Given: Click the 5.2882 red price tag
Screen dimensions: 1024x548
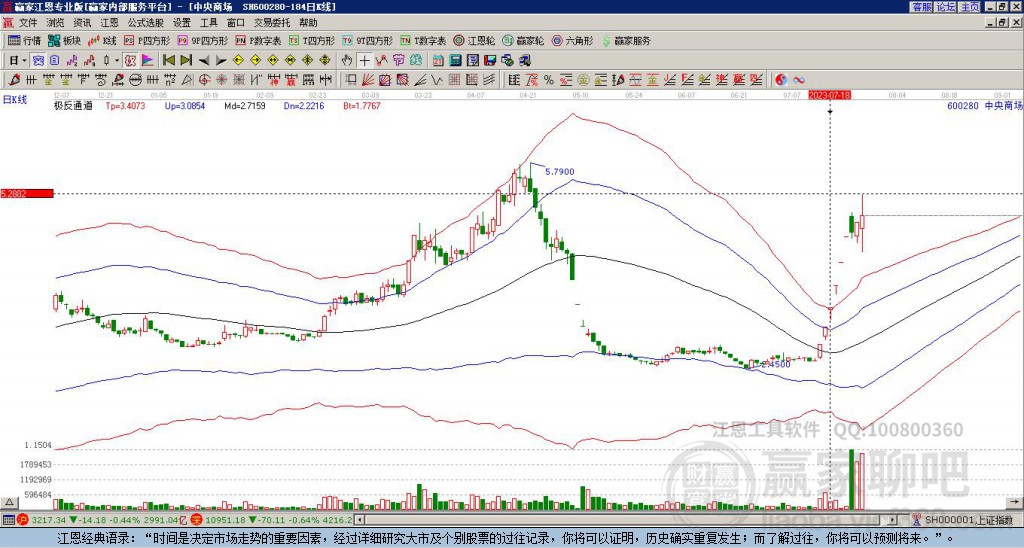Looking at the screenshot, I should point(27,194).
